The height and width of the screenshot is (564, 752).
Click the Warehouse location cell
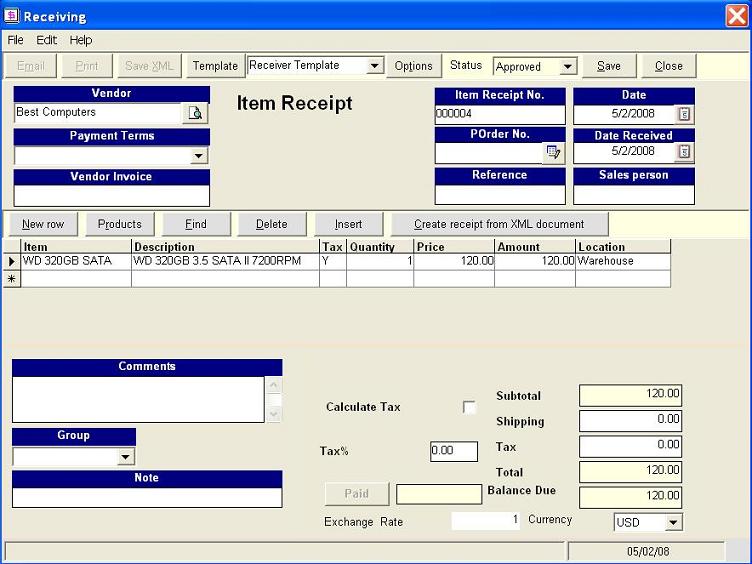623,261
